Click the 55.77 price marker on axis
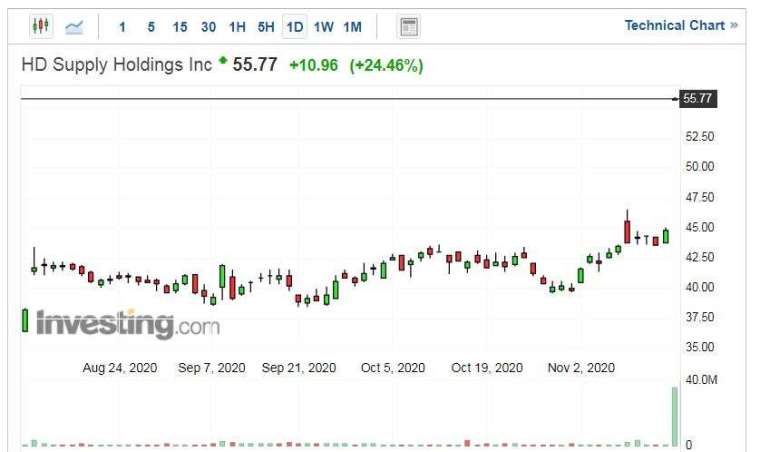 coord(698,99)
